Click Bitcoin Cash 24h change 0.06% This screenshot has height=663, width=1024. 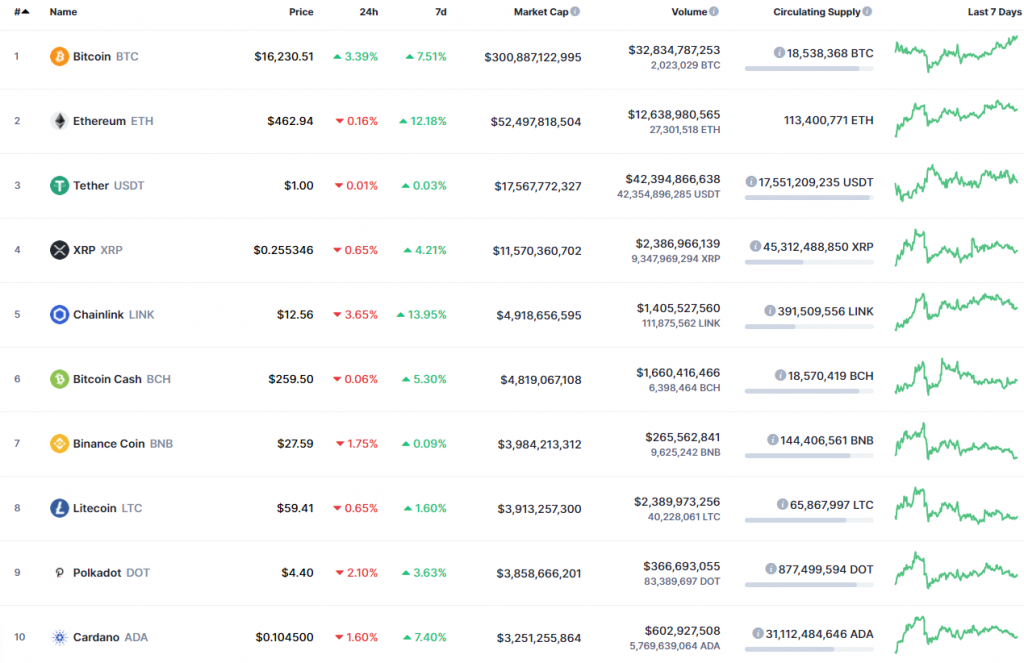355,379
